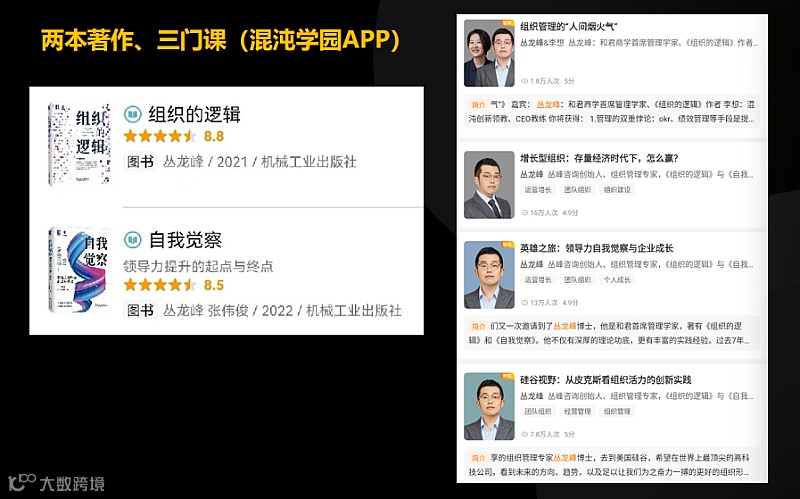Click the 图书 tag in the 组织的逻辑 row
This screenshot has height=499, width=800.
[x=140, y=162]
